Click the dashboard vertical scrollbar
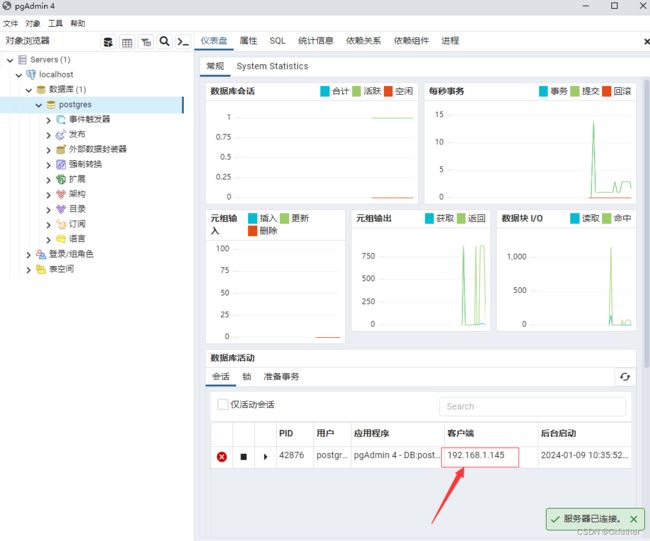650x541 pixels. pos(647,224)
